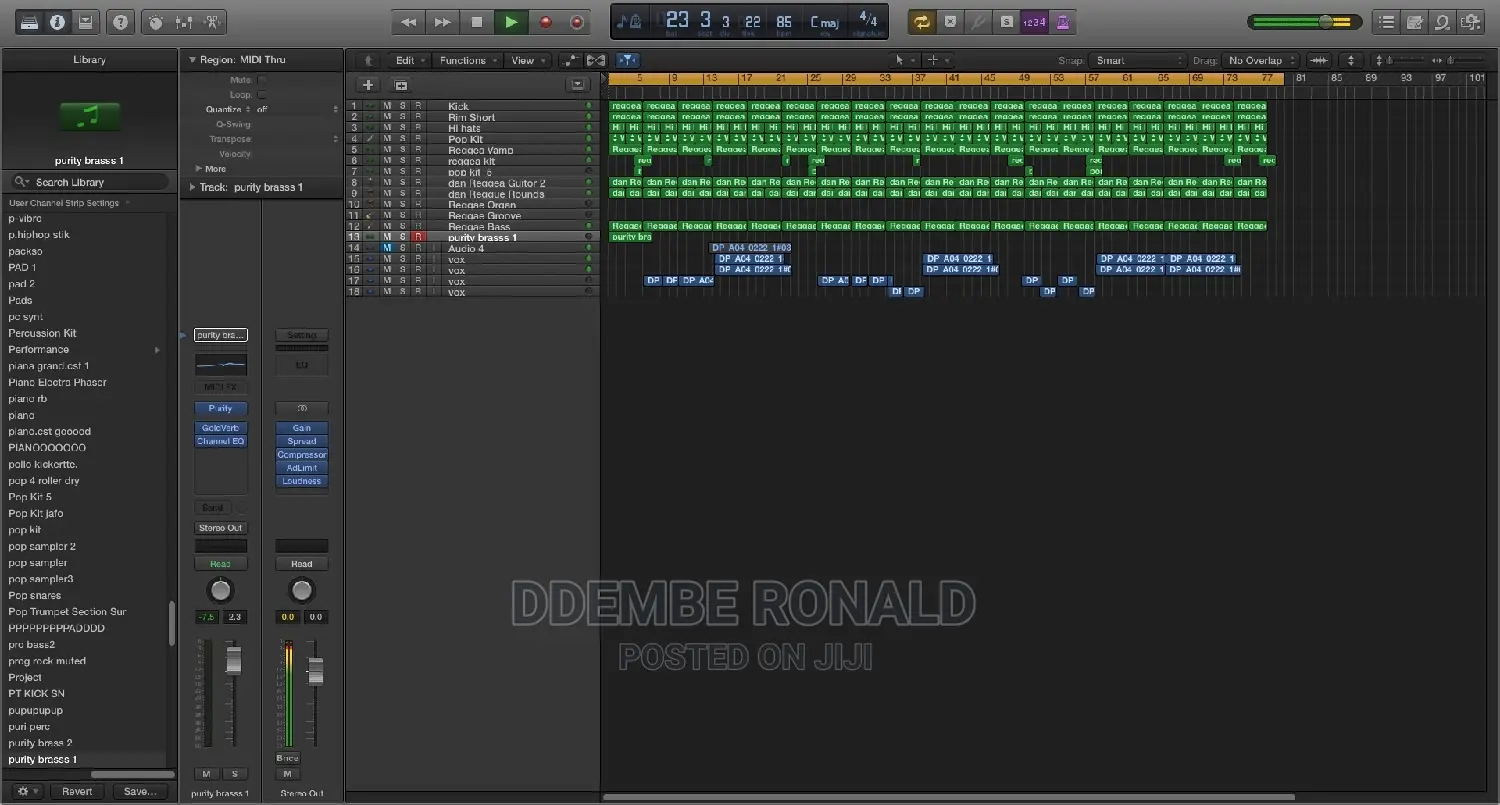Viewport: 1500px width, 805px height.
Task: Open the Editors scissors icon
Action: [212, 21]
